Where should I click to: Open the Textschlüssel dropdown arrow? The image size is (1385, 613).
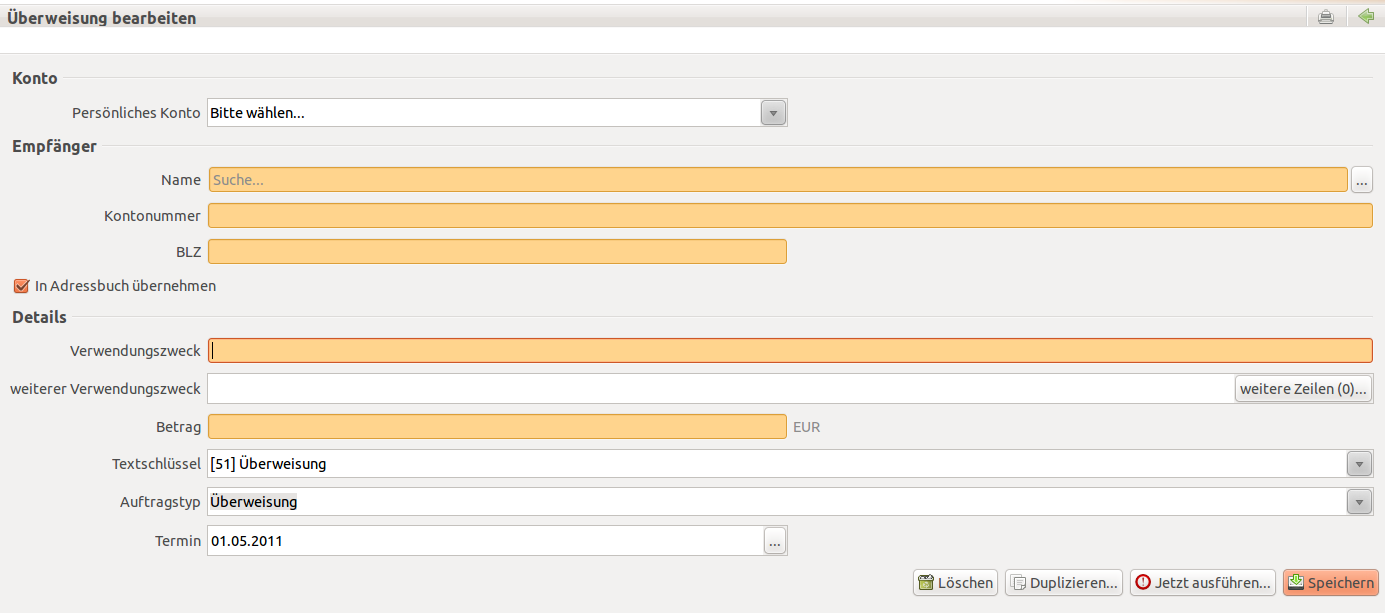1359,464
